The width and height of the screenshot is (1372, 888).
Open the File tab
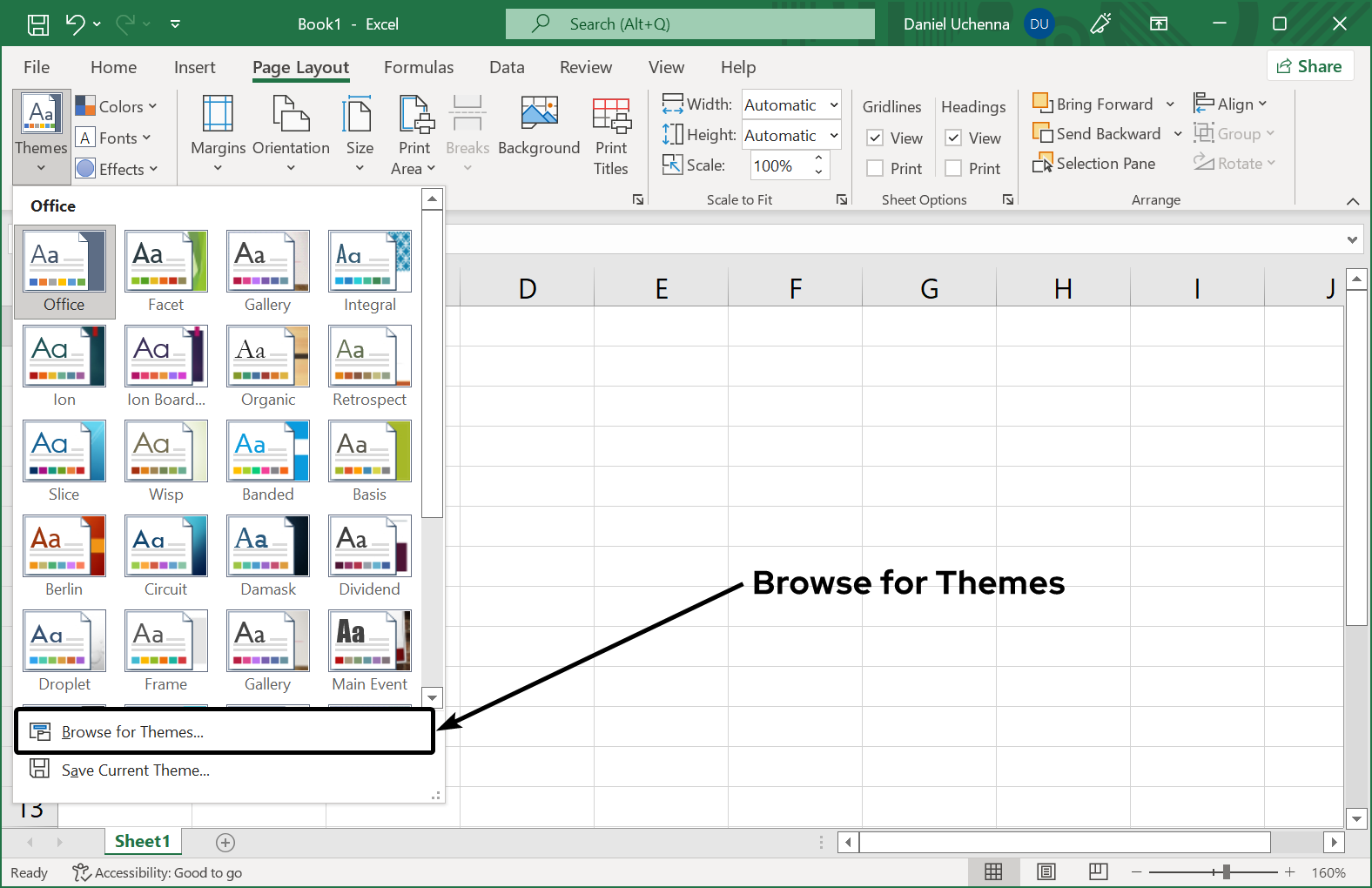click(x=37, y=67)
